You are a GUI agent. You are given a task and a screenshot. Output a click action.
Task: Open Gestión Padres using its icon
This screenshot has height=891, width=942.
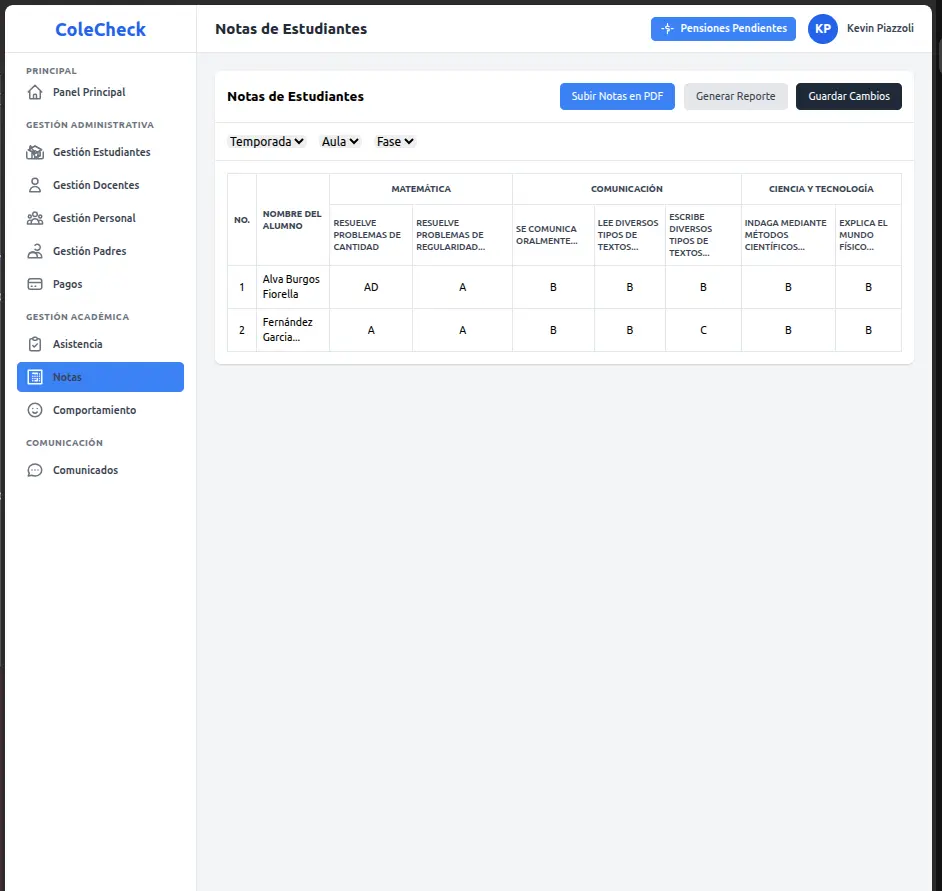(x=35, y=251)
